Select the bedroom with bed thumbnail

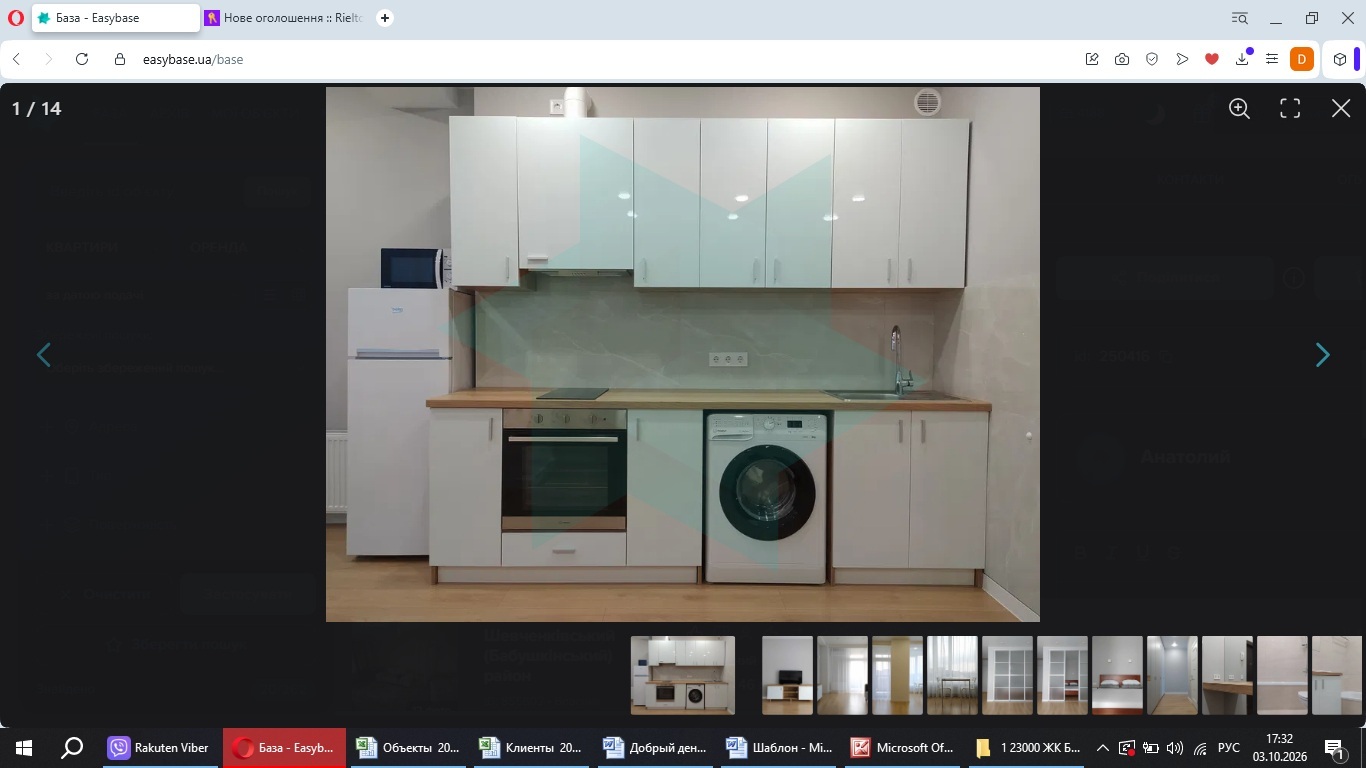(x=1117, y=675)
